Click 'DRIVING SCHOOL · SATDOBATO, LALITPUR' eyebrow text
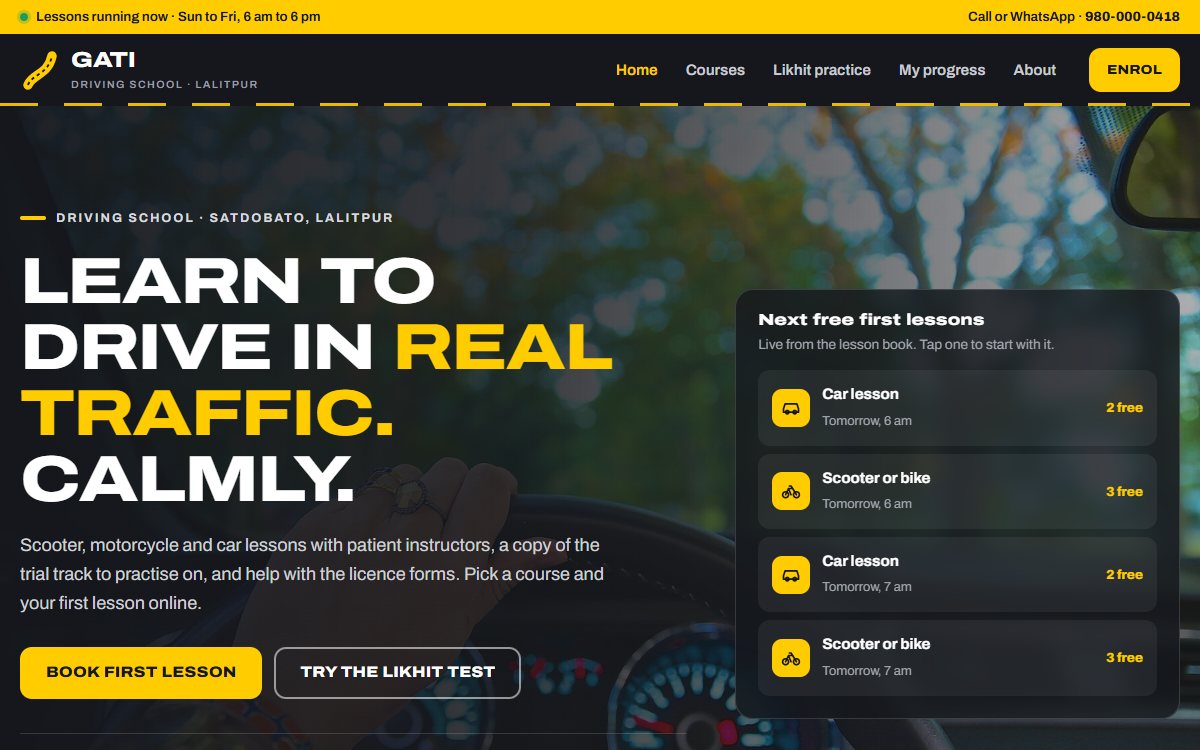Screen dimensions: 1200x750 [225, 218]
